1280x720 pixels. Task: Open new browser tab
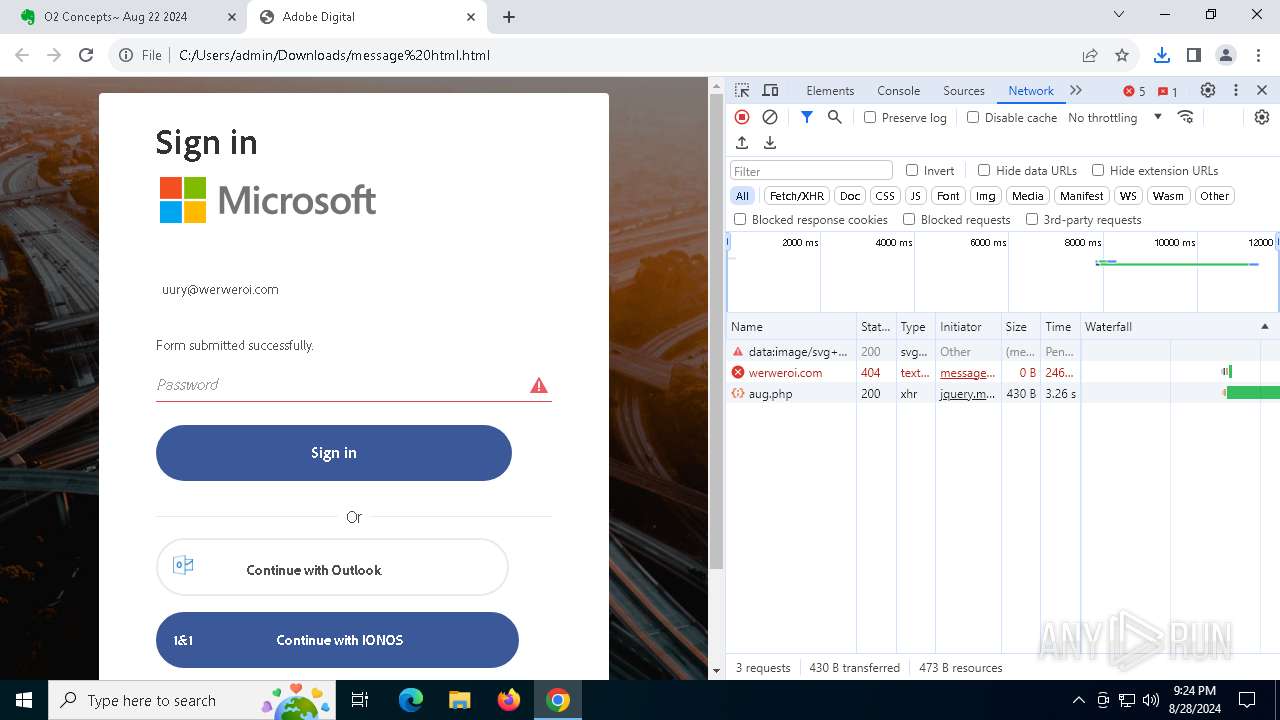[x=509, y=17]
